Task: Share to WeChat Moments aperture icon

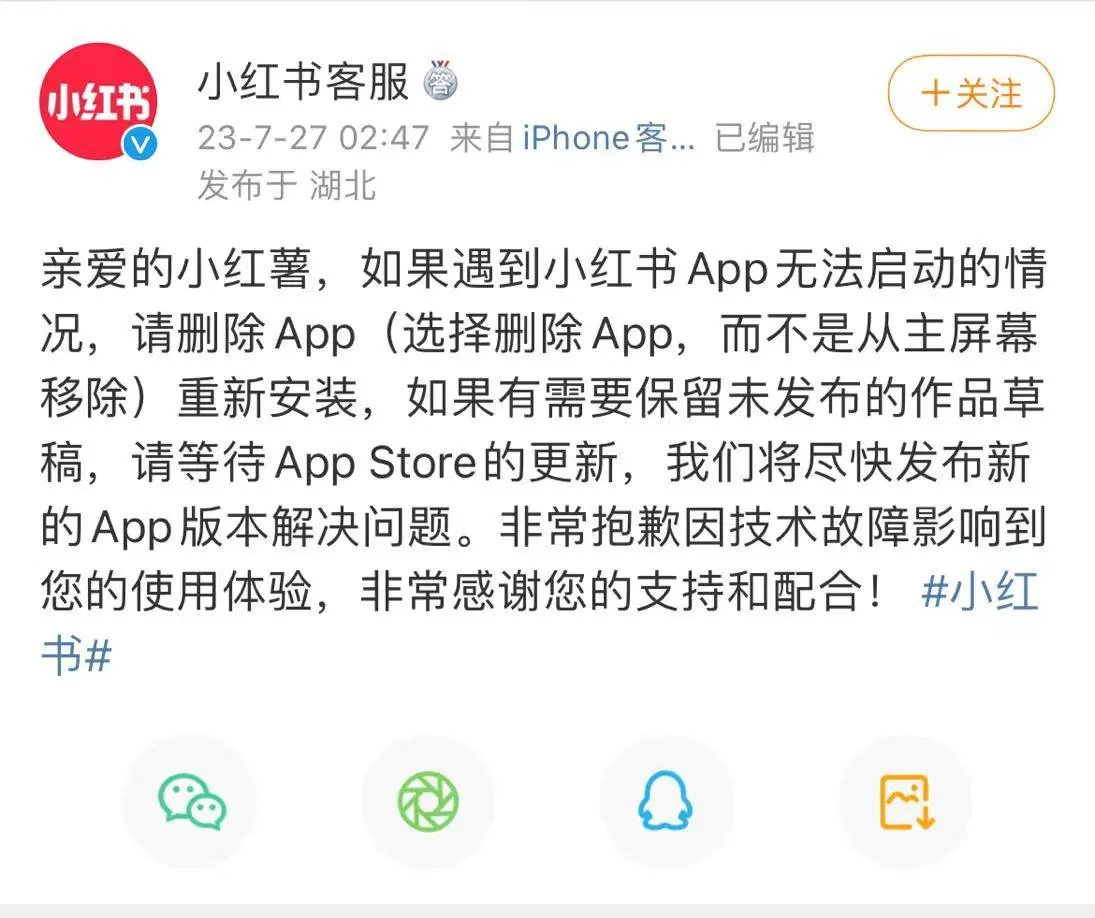Action: click(x=428, y=801)
